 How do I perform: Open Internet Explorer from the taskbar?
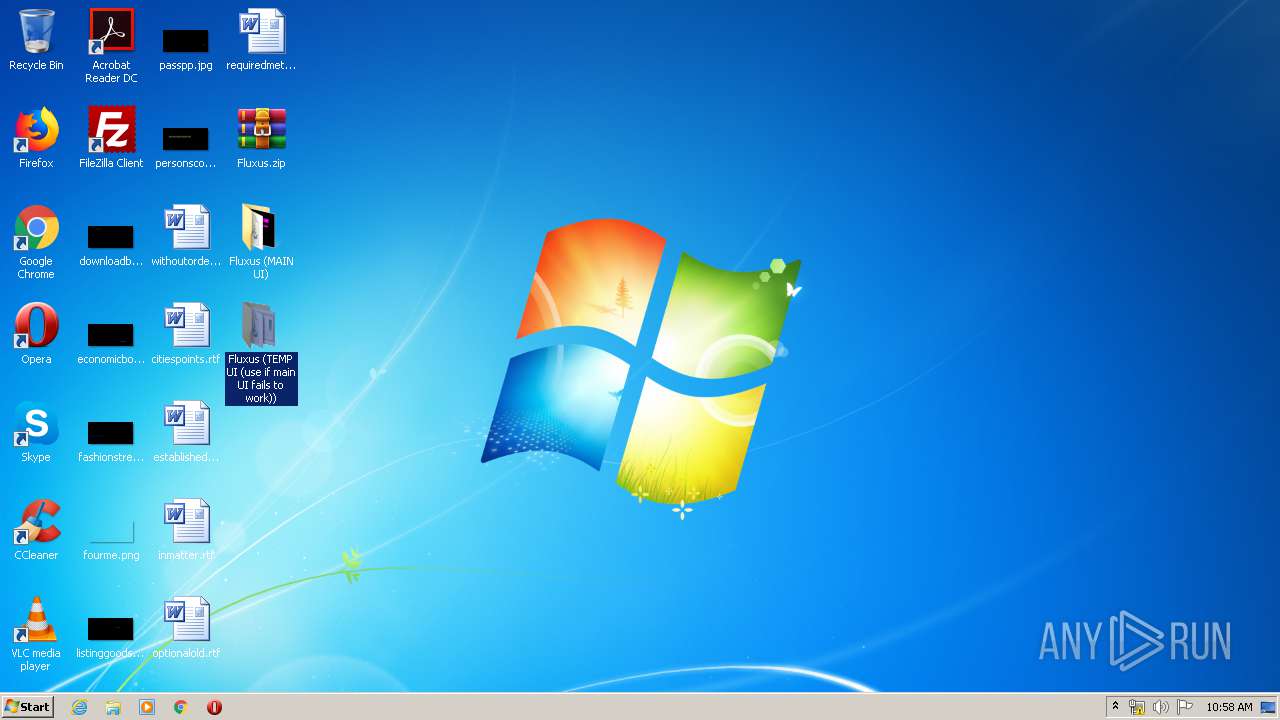[x=80, y=707]
